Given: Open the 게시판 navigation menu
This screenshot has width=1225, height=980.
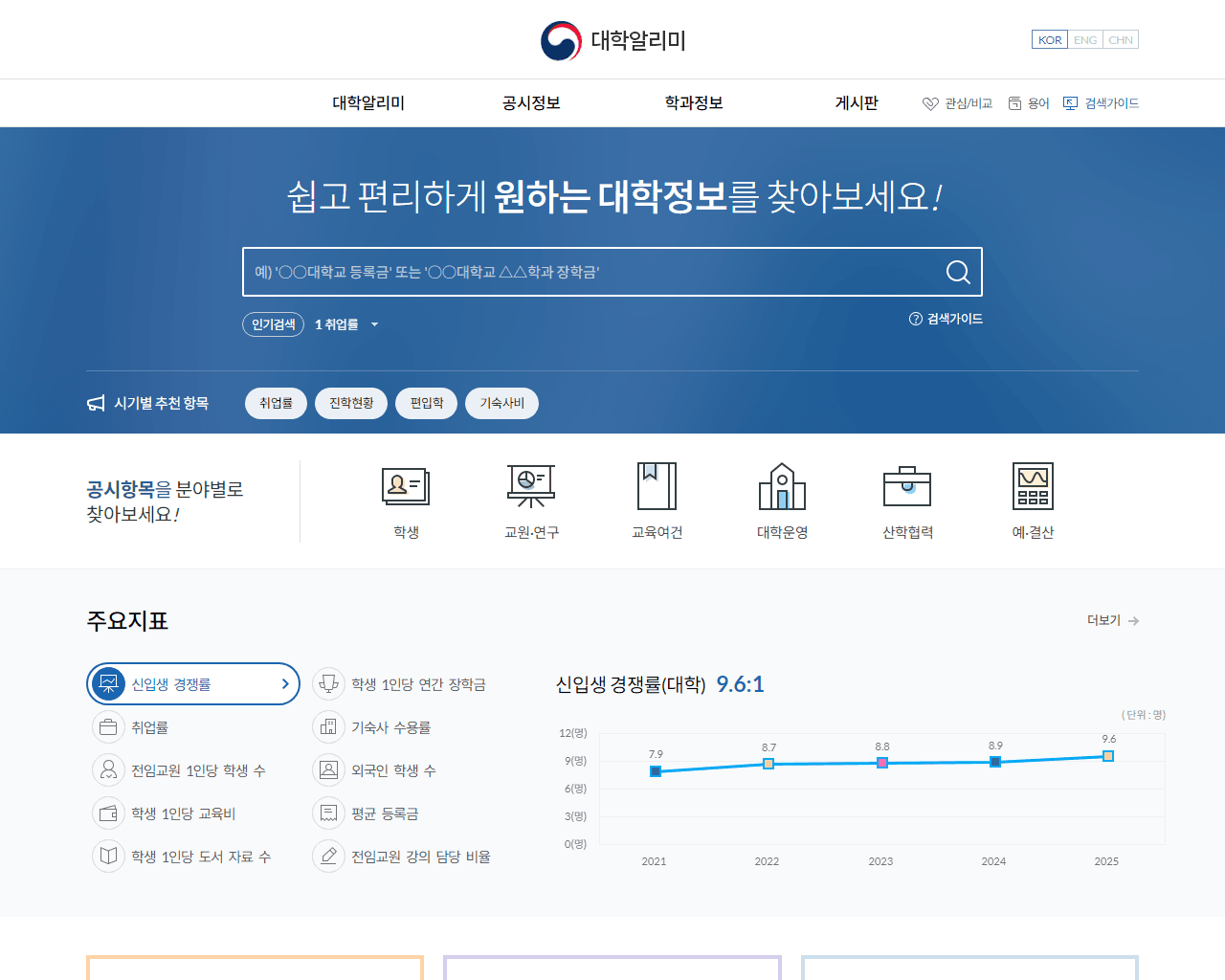Looking at the screenshot, I should [857, 103].
